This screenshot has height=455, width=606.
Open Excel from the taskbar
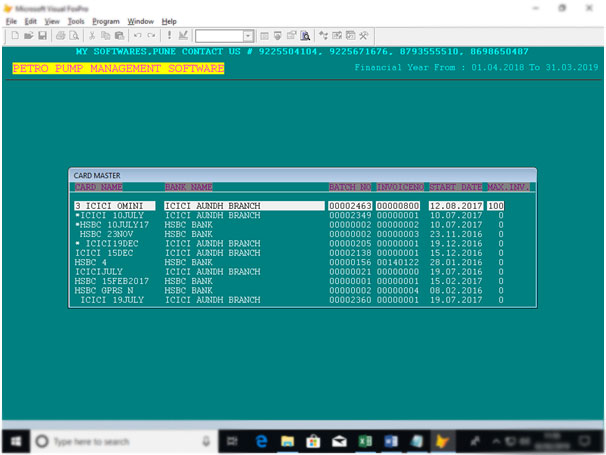click(x=365, y=441)
